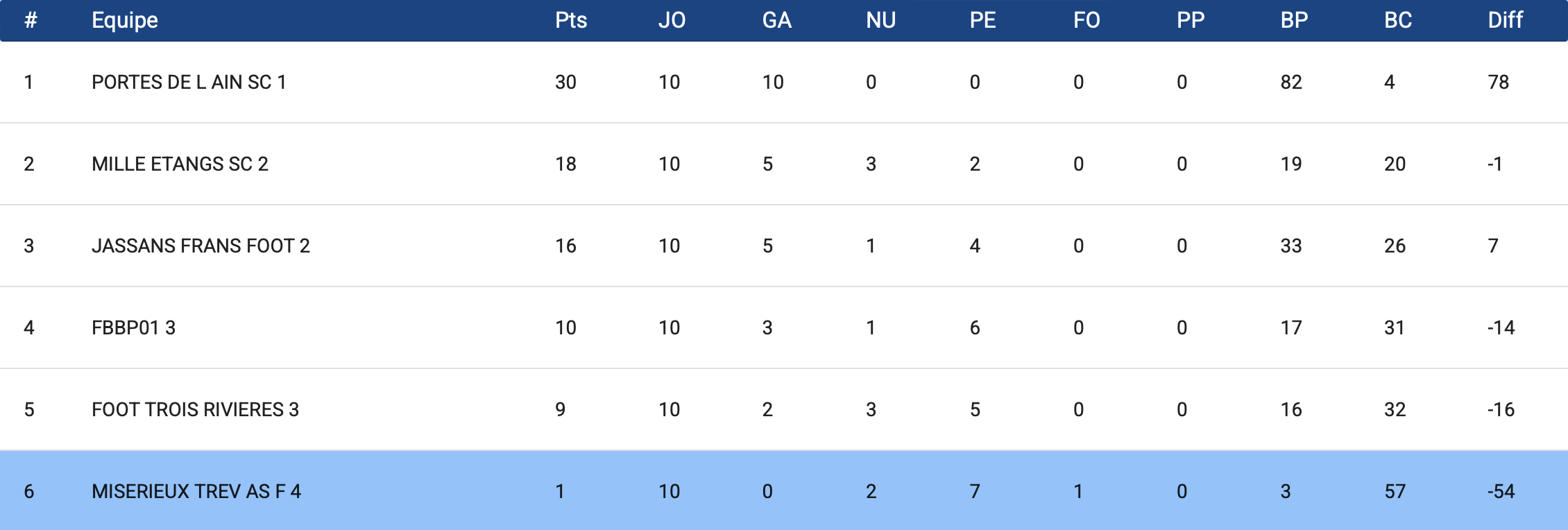Click the Diff column header
1568x530 pixels.
(1506, 20)
